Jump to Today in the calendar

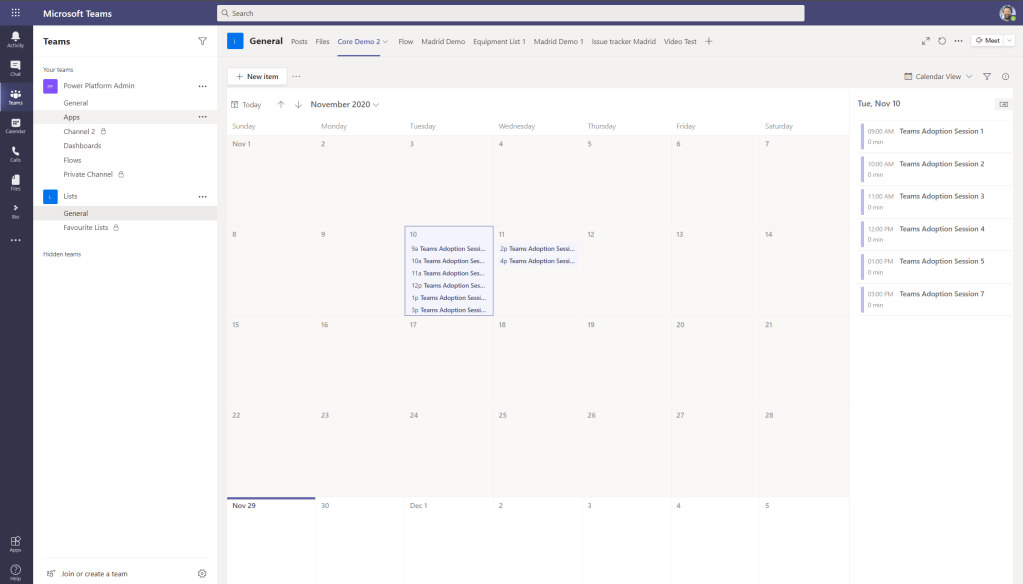246,104
